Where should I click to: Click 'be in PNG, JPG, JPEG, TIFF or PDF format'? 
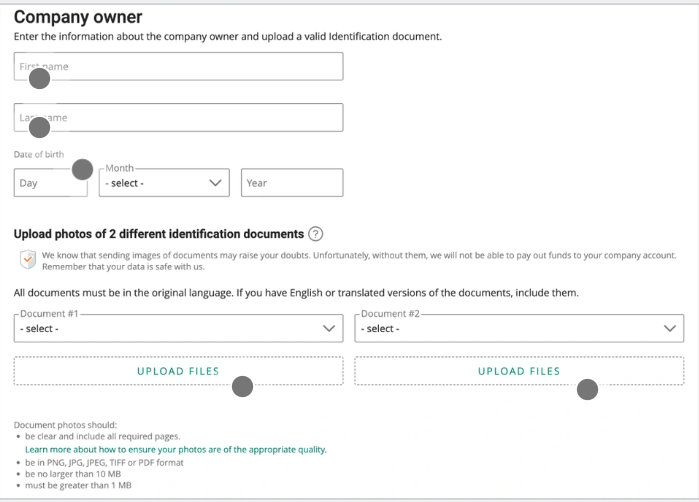(104, 463)
